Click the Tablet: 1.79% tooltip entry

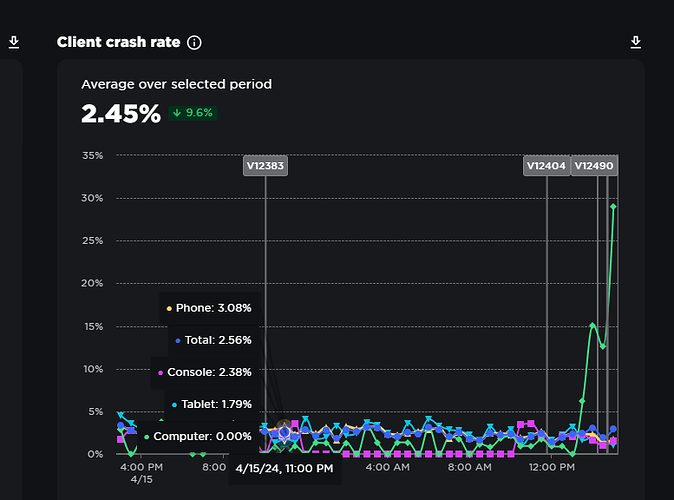point(212,404)
